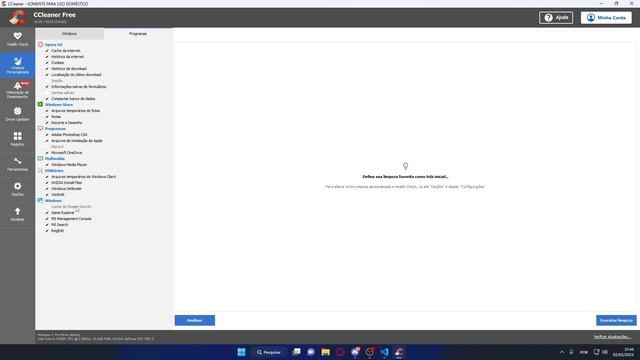Toggle the MS Search checkbox
This screenshot has height=360, width=640.
tap(47, 224)
